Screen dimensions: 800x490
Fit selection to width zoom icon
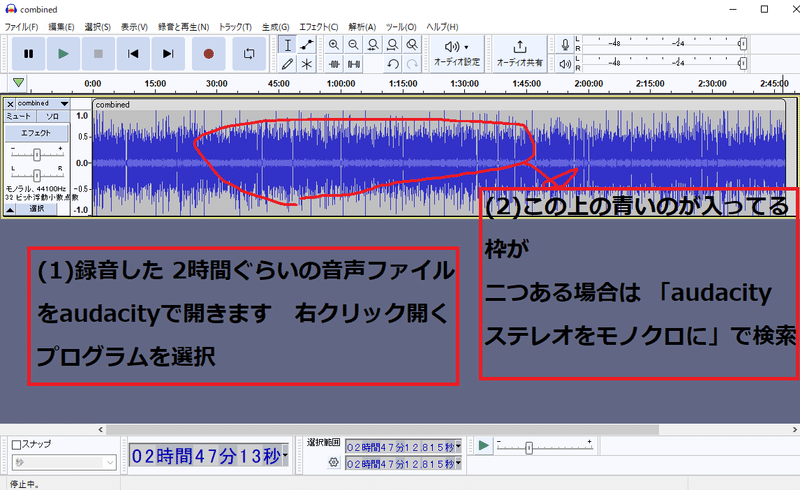(x=373, y=45)
